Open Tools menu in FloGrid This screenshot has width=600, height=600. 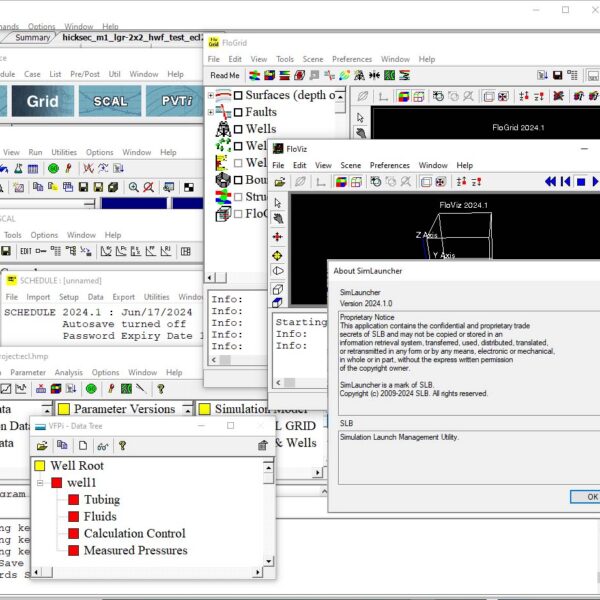coord(285,59)
